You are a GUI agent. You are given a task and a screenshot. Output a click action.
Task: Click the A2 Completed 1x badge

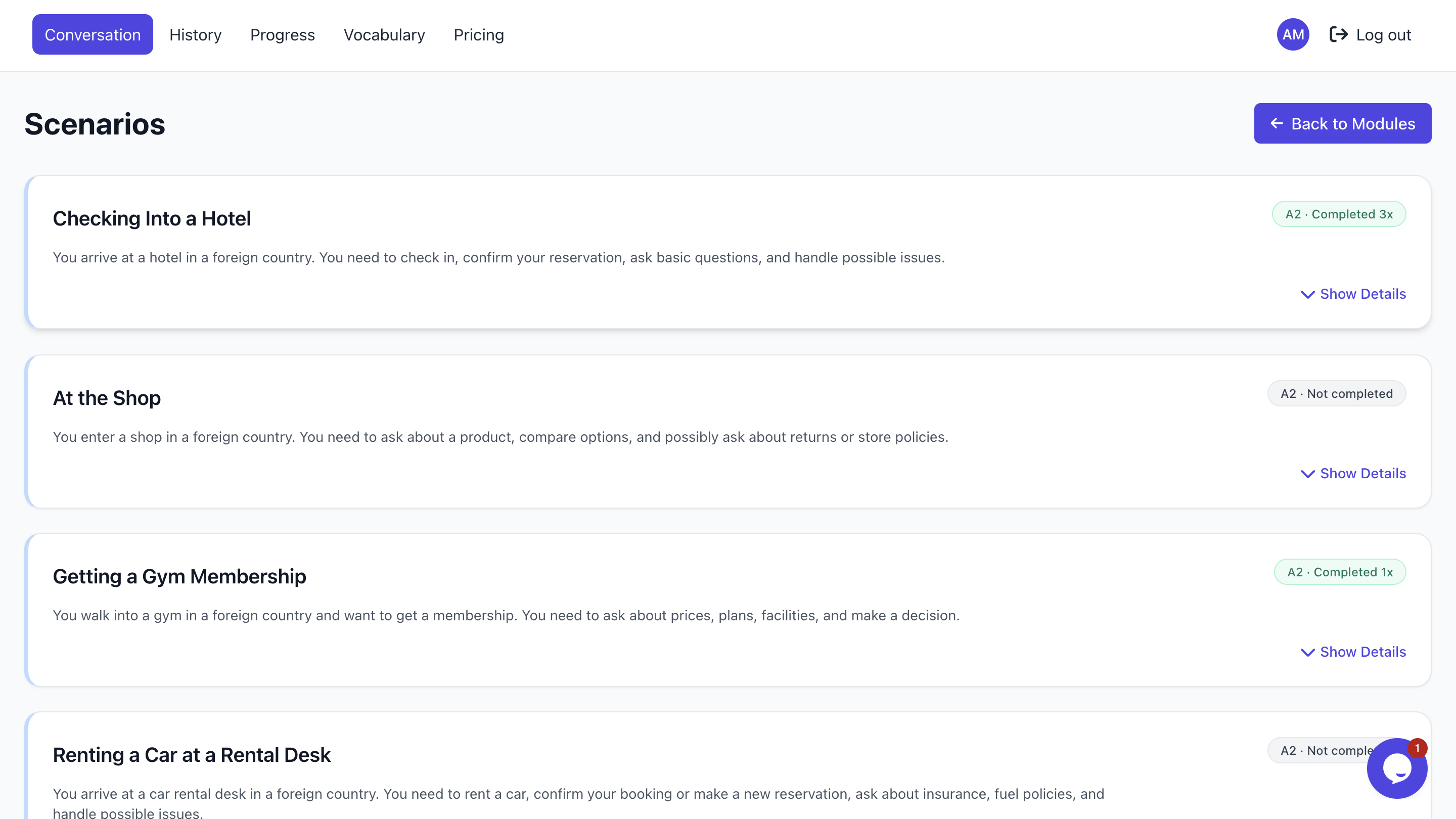(1340, 572)
